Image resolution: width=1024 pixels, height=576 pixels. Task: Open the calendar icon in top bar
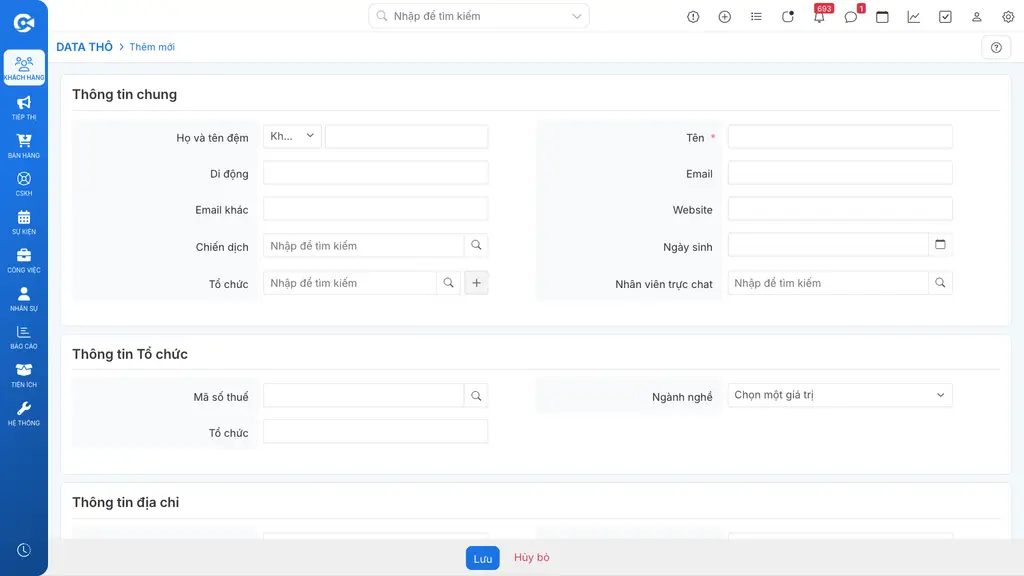tap(882, 17)
